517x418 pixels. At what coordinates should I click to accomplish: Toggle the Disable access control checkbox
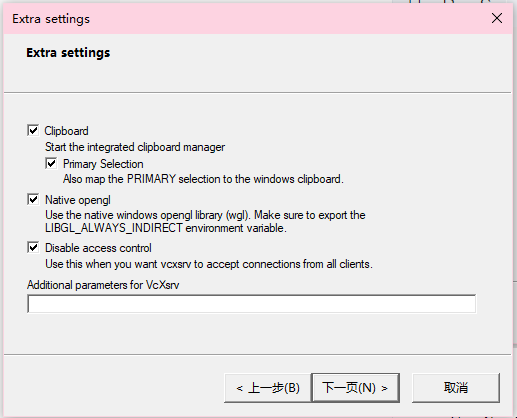point(33,248)
